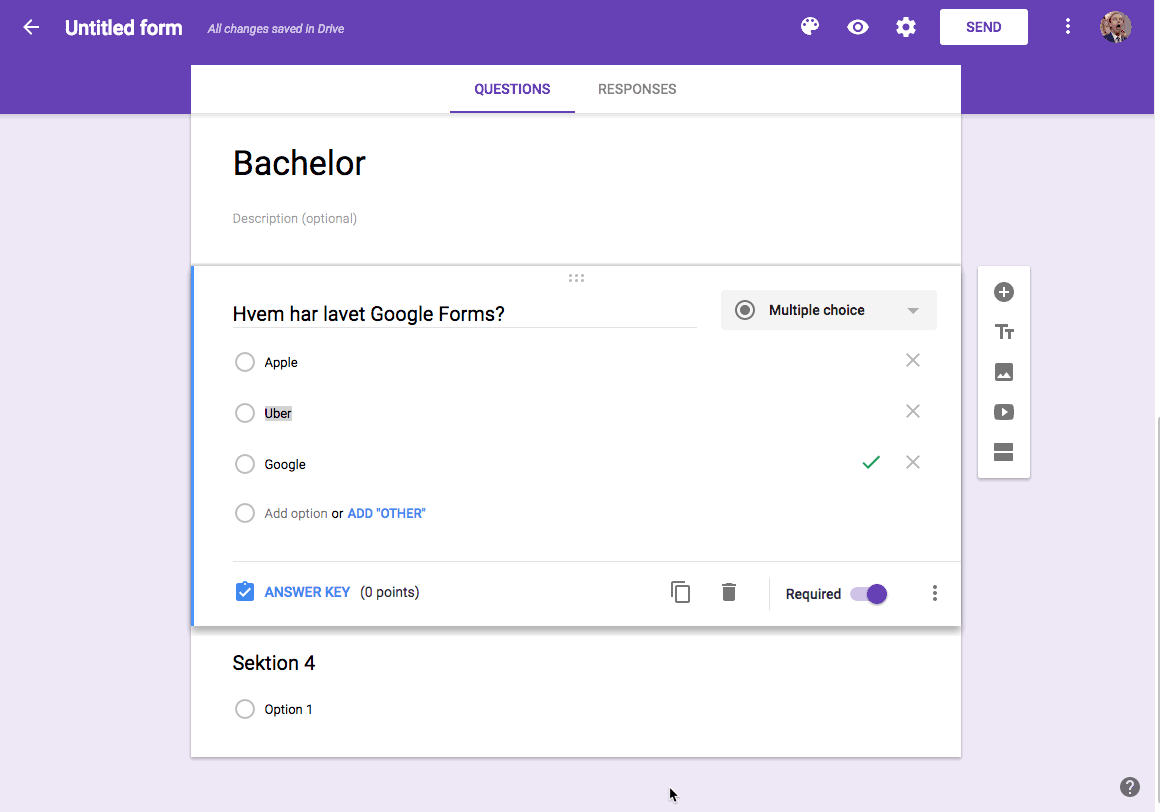Preview the form with the eye icon

(x=857, y=27)
